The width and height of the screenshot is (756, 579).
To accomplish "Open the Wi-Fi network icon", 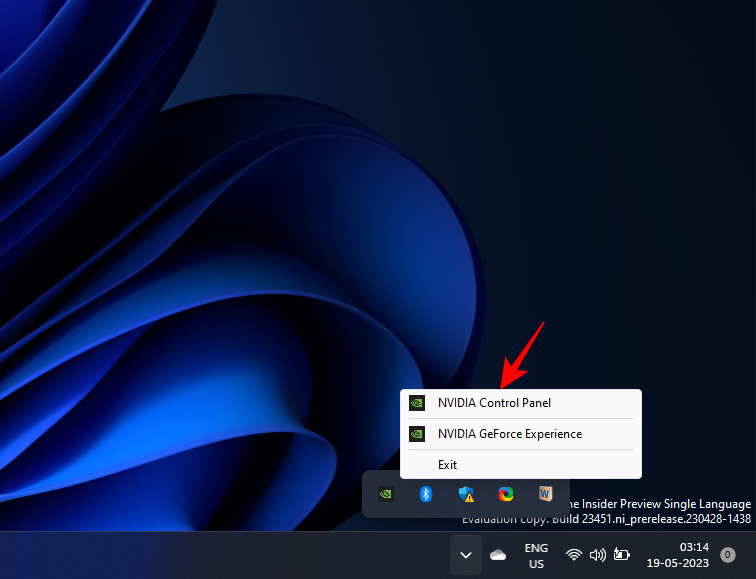I will [574, 555].
